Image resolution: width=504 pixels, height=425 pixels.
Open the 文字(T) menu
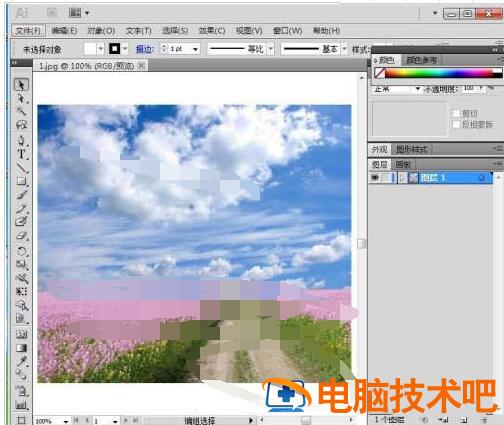pyautogui.click(x=139, y=31)
